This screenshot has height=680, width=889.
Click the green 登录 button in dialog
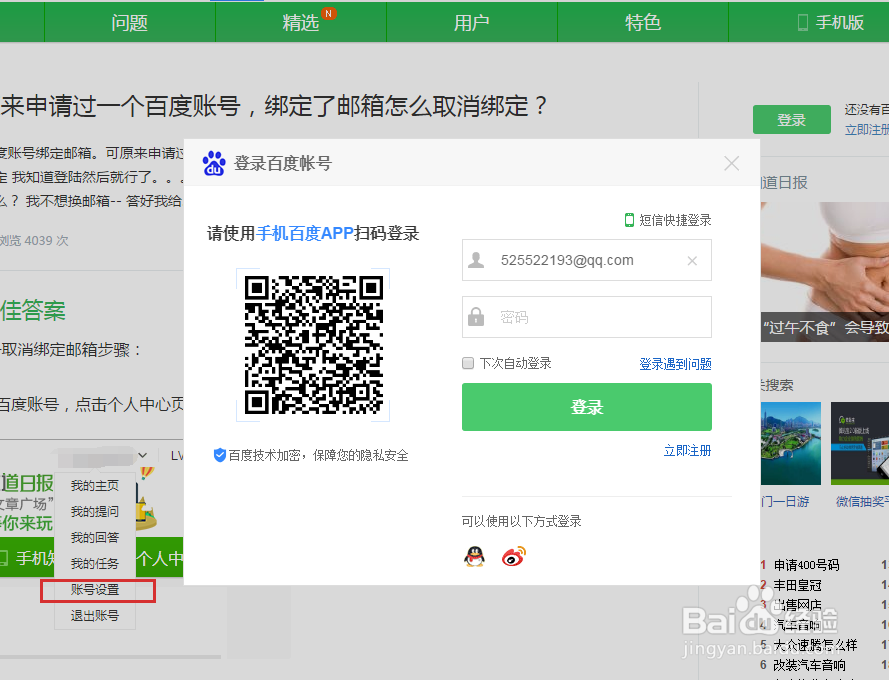pyautogui.click(x=587, y=407)
